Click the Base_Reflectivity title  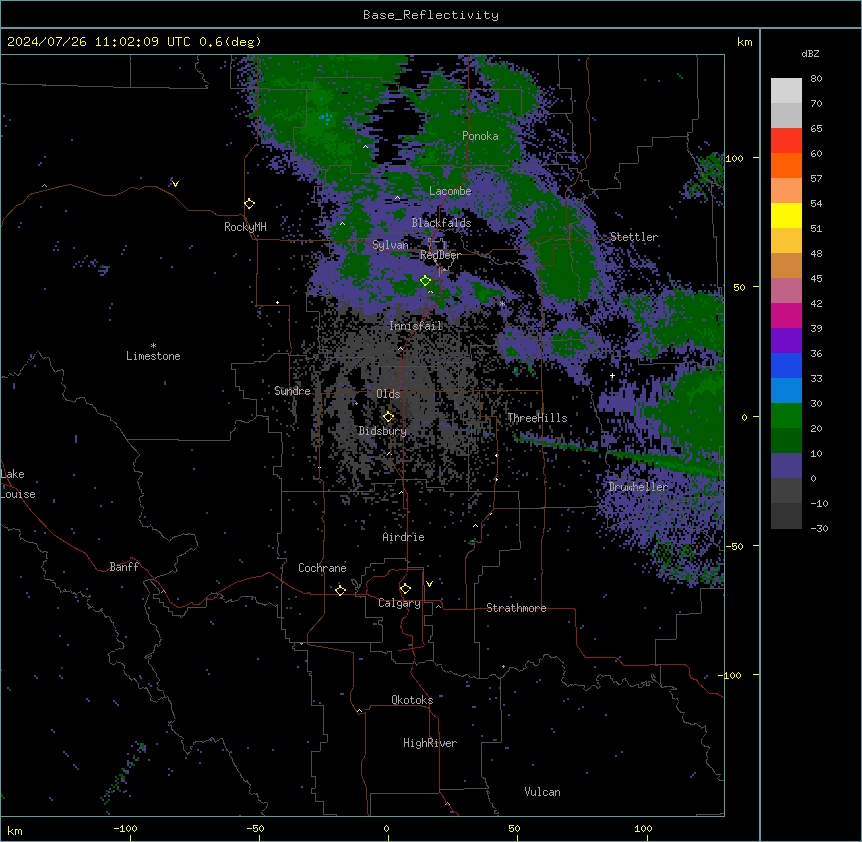pyautogui.click(x=431, y=15)
